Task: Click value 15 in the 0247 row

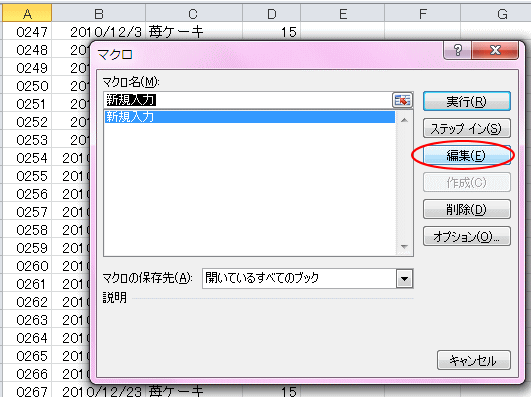Action: point(271,32)
